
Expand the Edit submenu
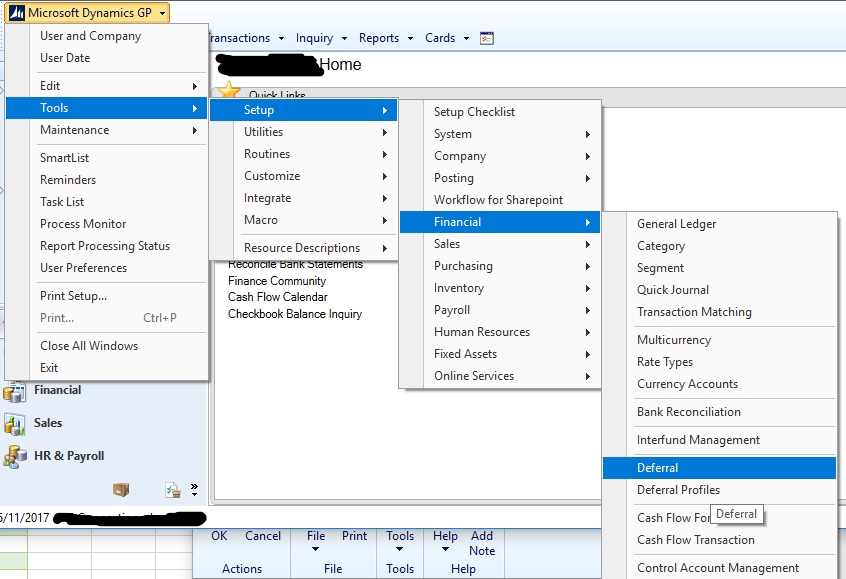coord(107,86)
